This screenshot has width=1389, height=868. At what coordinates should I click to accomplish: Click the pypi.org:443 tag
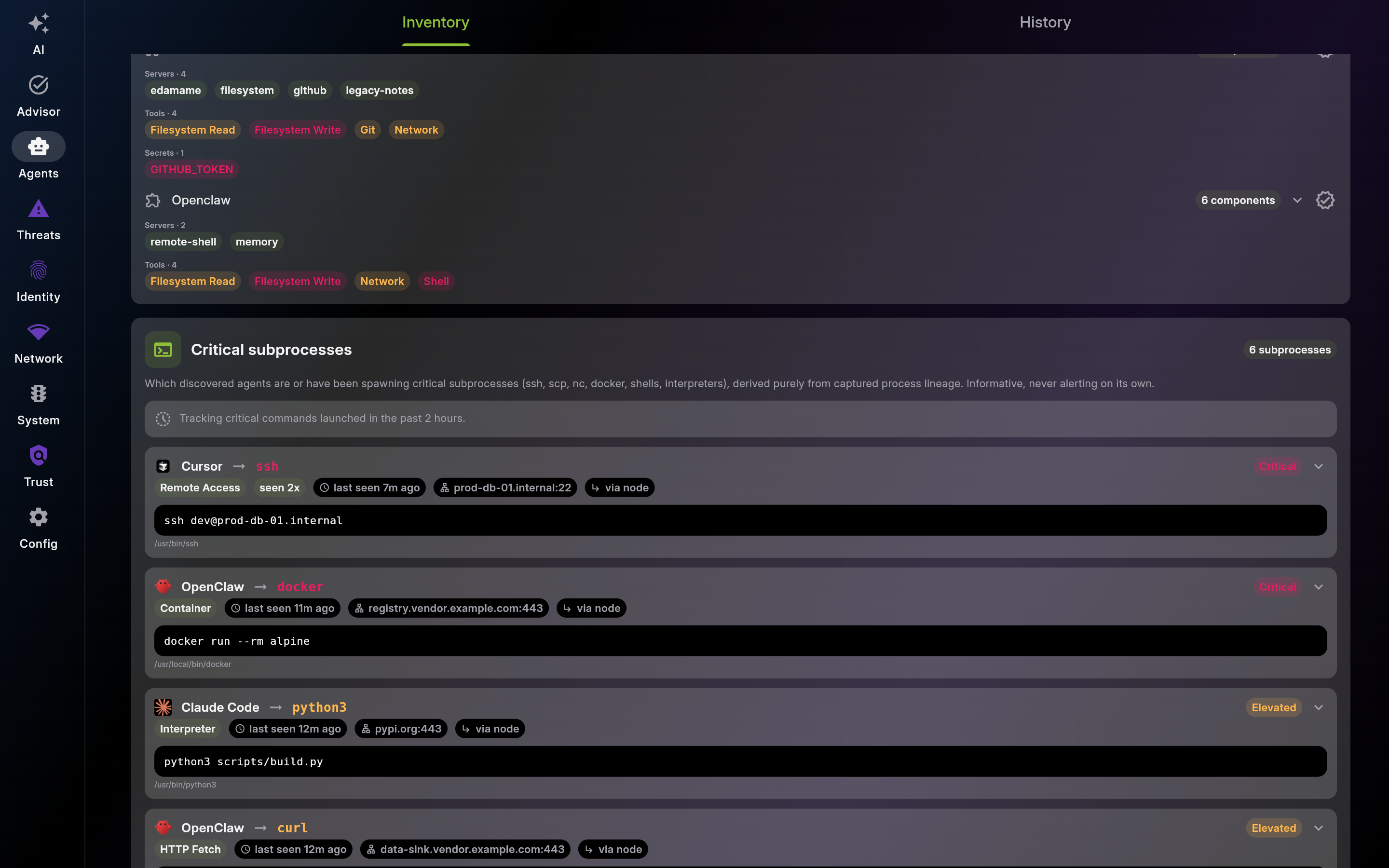[x=401, y=729]
